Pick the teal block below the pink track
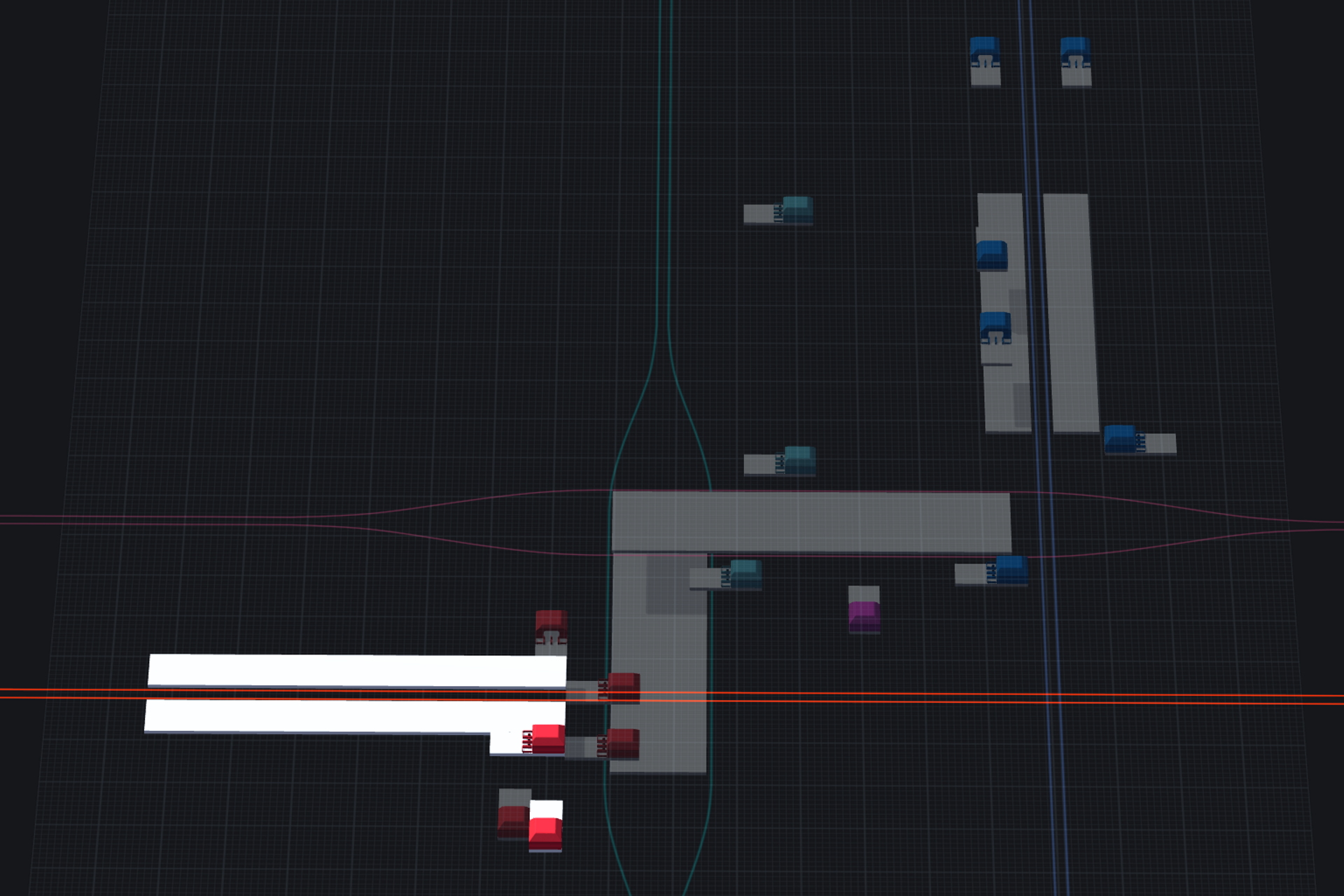The image size is (1344, 896). point(745,573)
